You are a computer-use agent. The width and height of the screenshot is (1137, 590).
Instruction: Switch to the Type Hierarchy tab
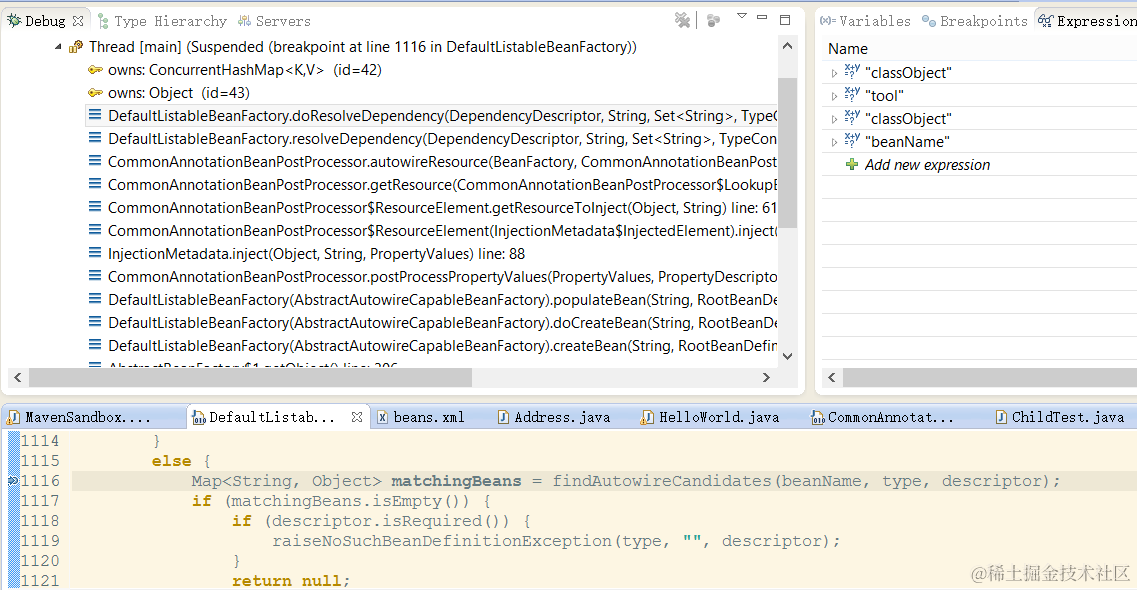[162, 21]
